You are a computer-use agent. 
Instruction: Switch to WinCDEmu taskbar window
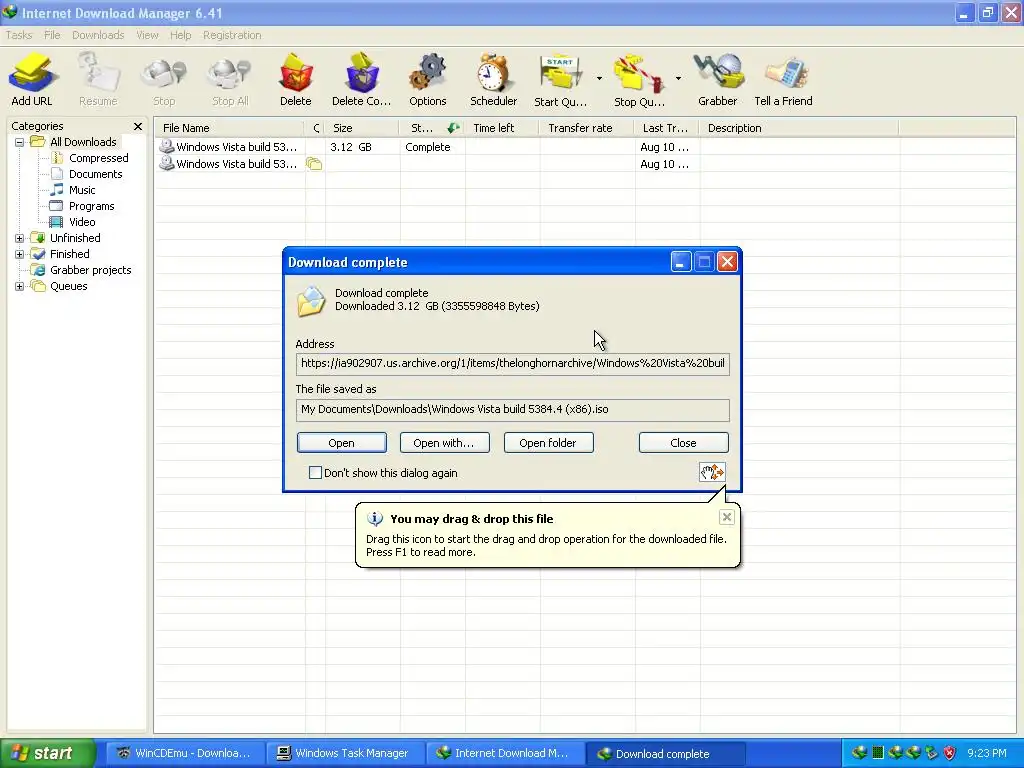pos(185,753)
